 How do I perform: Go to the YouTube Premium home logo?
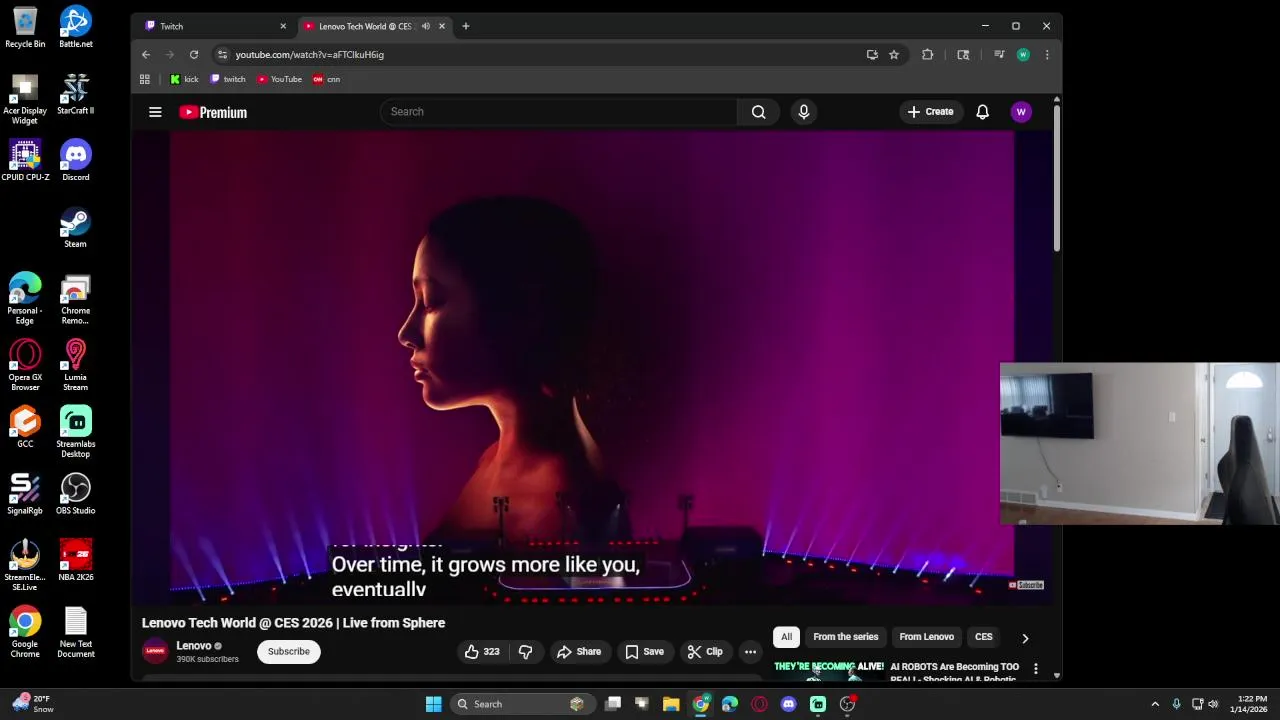tap(213, 112)
